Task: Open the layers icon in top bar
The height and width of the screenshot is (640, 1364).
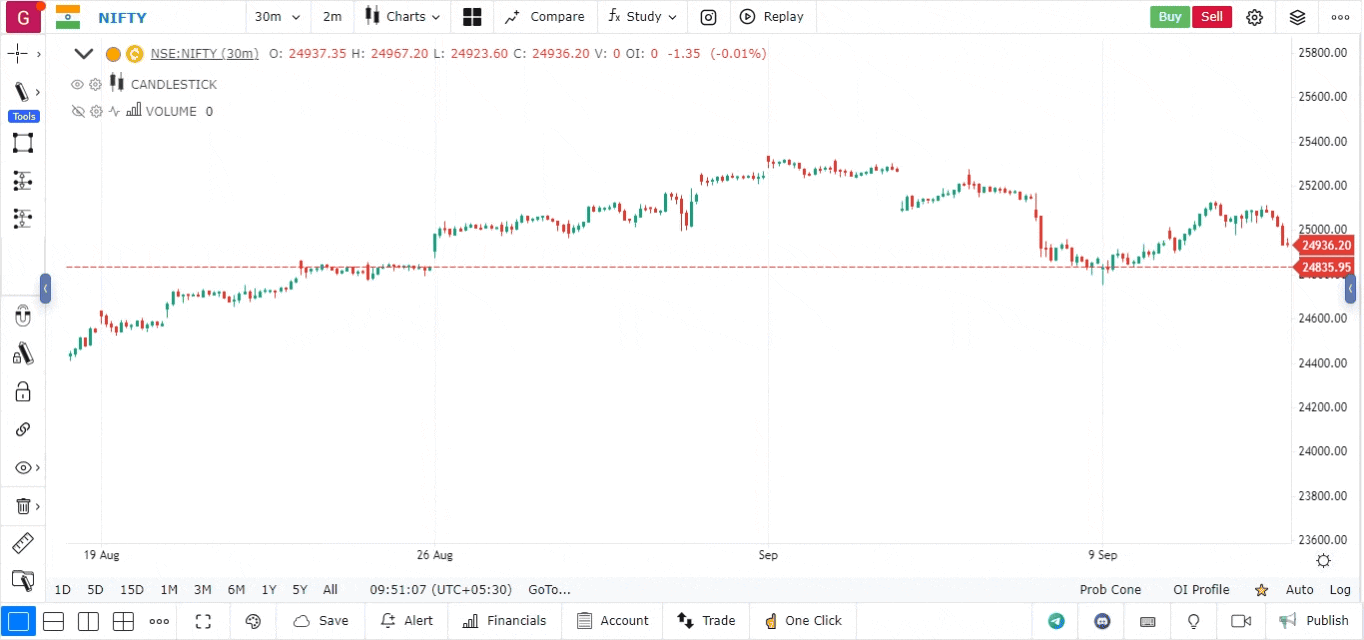Action: tap(1297, 17)
